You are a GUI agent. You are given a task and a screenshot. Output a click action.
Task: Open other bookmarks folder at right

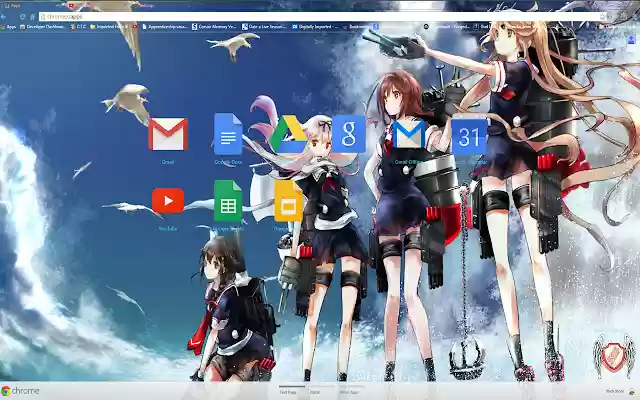pyautogui.click(x=618, y=27)
